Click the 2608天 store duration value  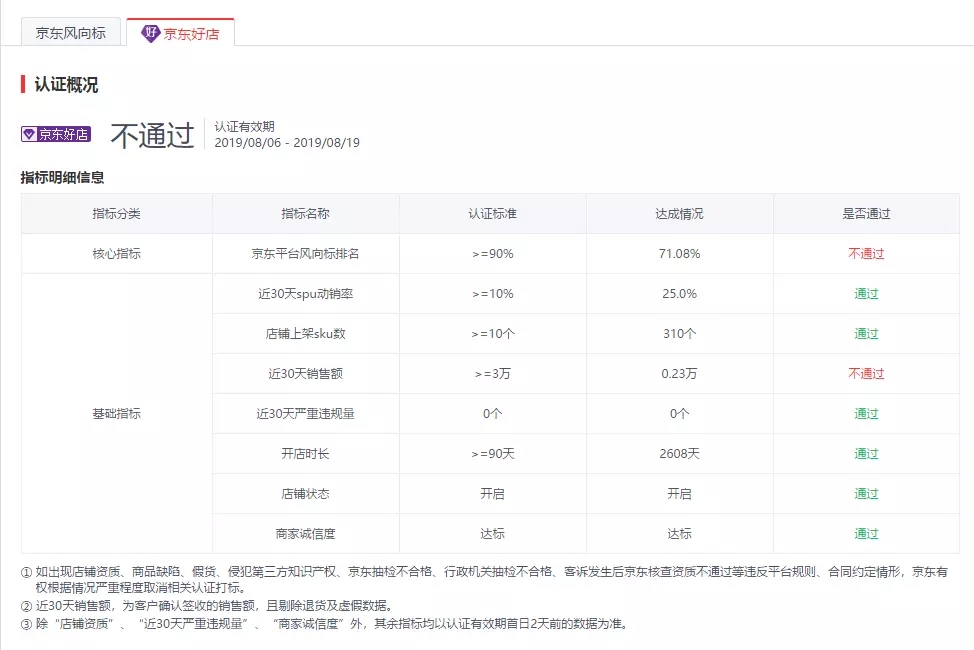pos(679,454)
